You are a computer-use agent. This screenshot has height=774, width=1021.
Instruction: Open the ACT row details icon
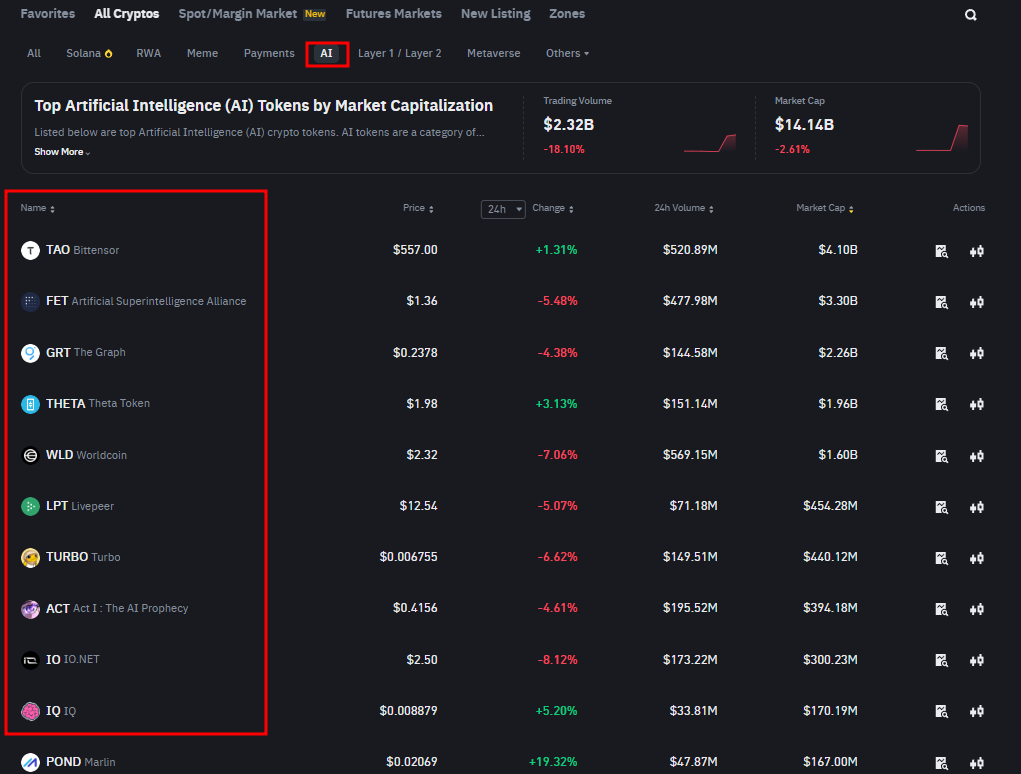[x=942, y=609]
